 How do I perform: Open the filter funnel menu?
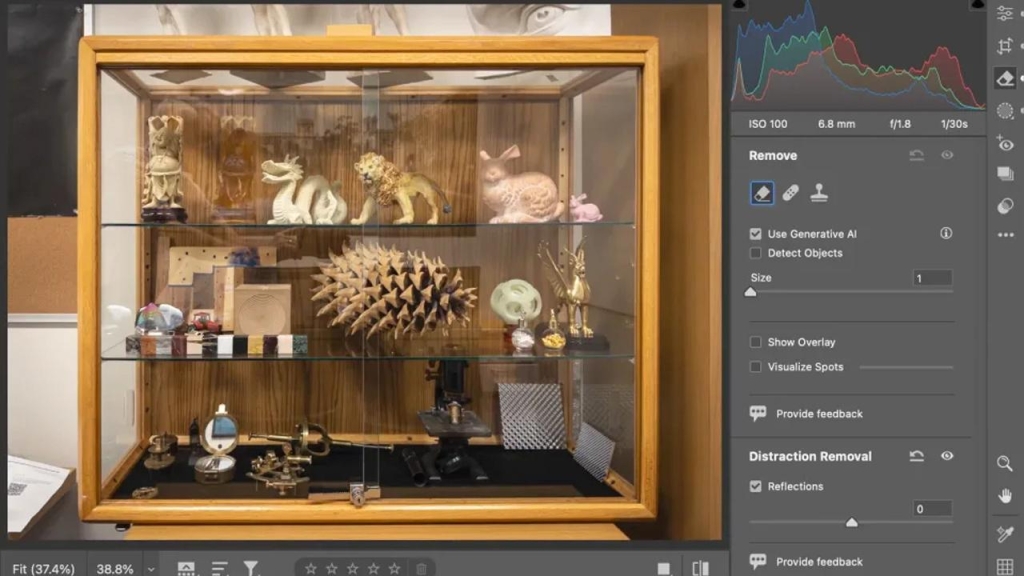[251, 569]
